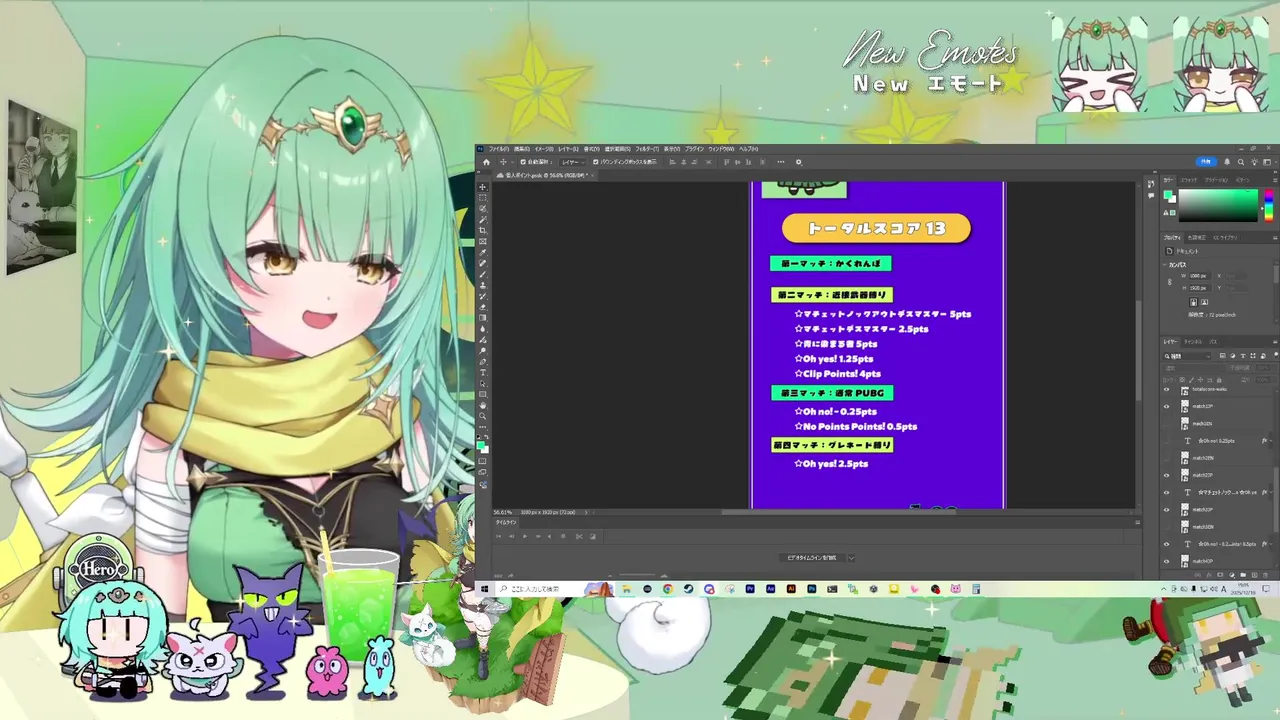
Task: Select the Crop tool
Action: pyautogui.click(x=483, y=230)
